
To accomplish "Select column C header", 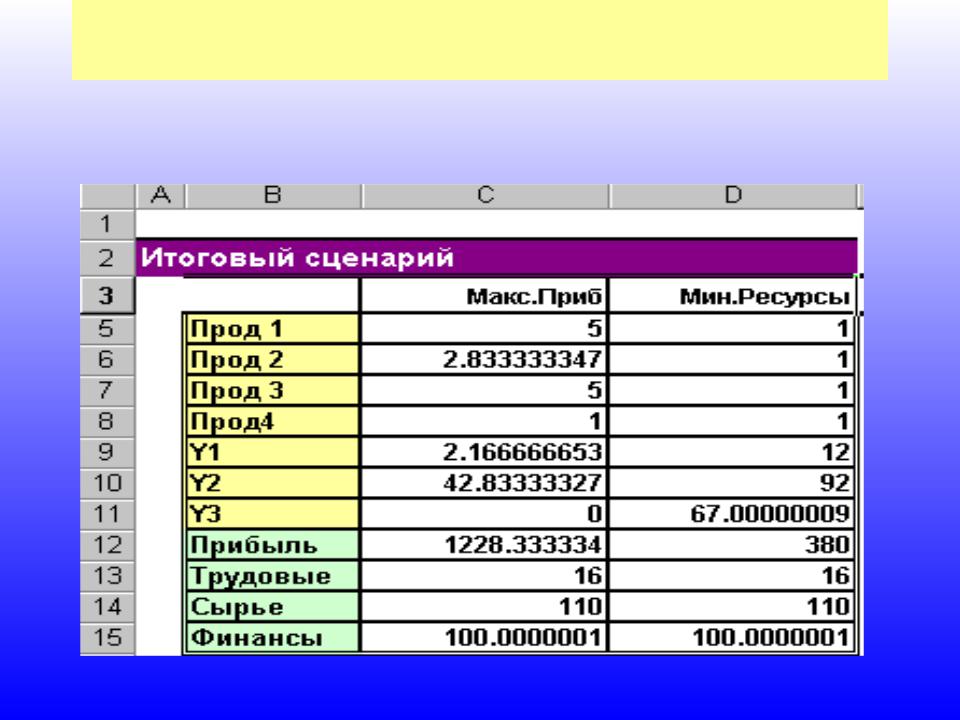I will 486,196.
